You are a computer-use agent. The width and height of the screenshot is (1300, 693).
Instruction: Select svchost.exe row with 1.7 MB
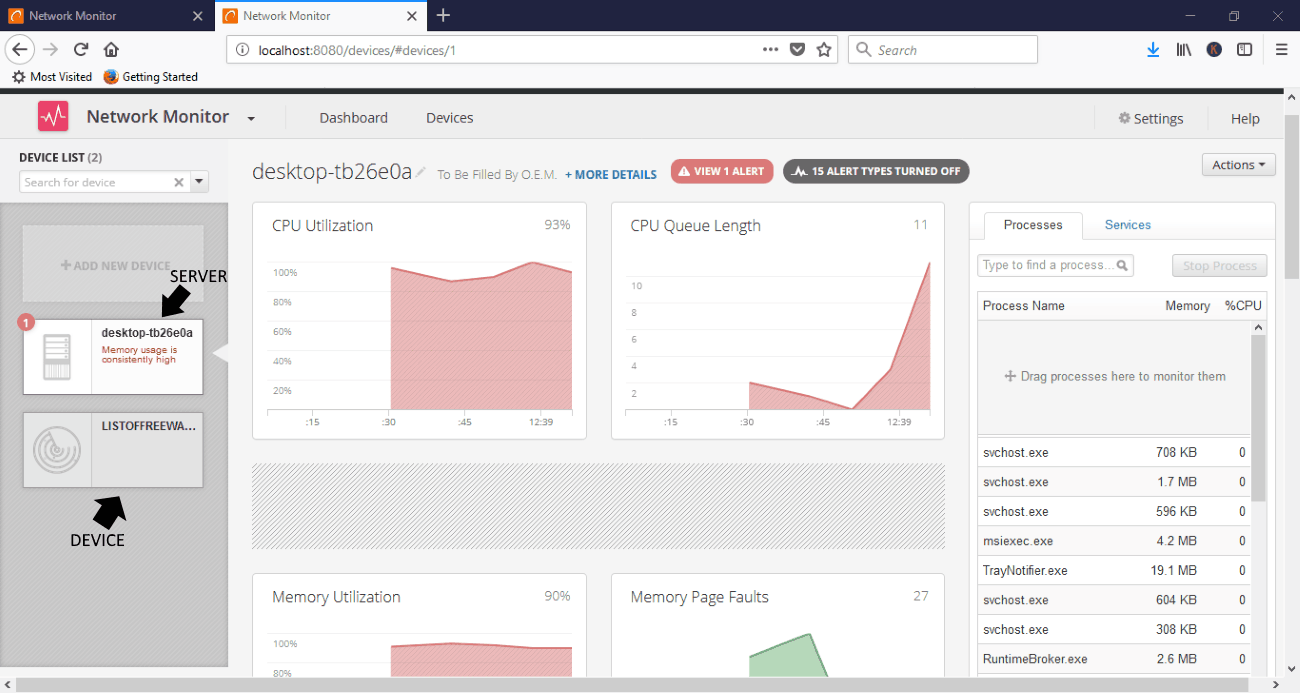click(x=1114, y=482)
